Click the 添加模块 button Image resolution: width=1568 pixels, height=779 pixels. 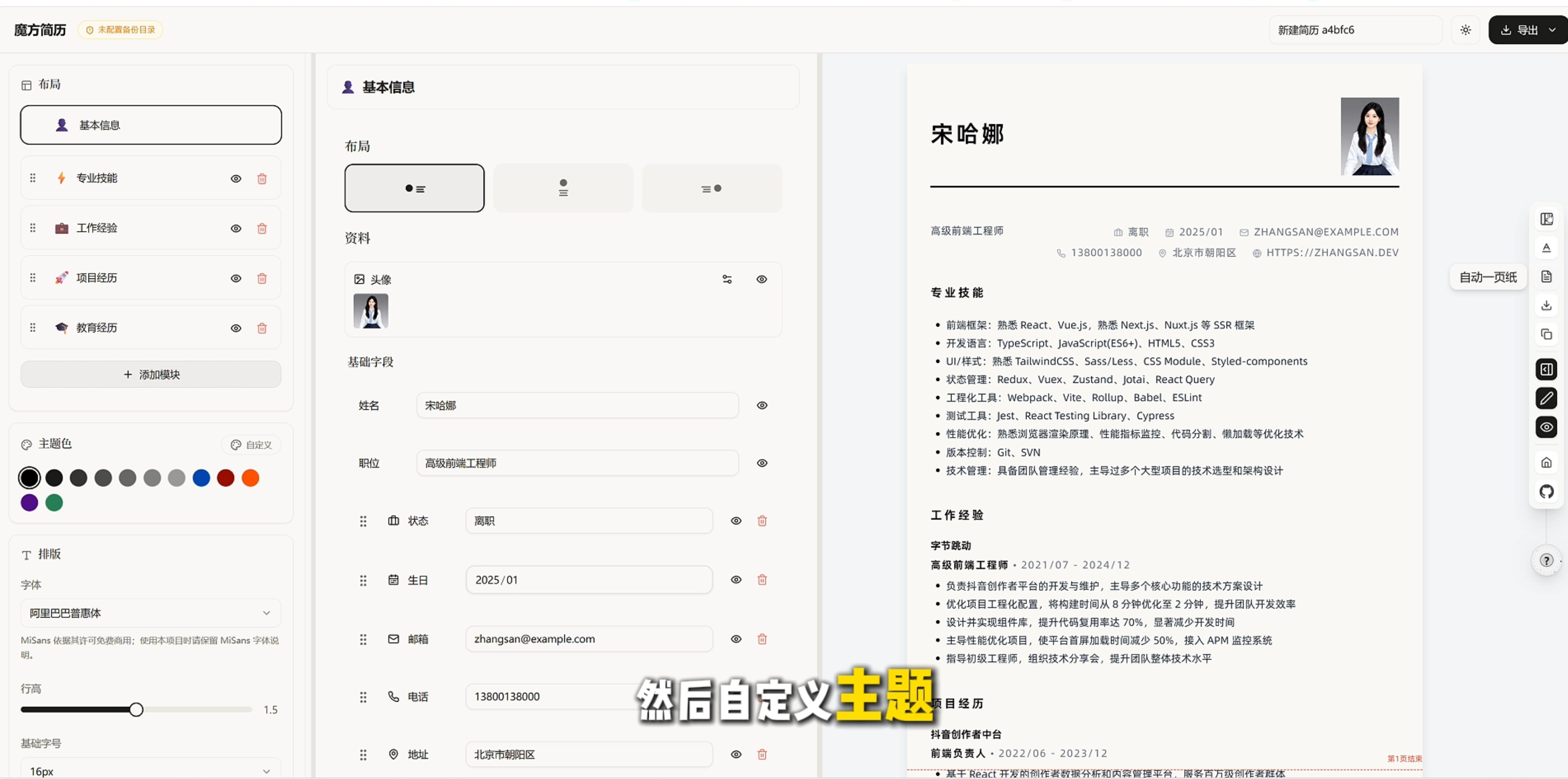point(151,375)
